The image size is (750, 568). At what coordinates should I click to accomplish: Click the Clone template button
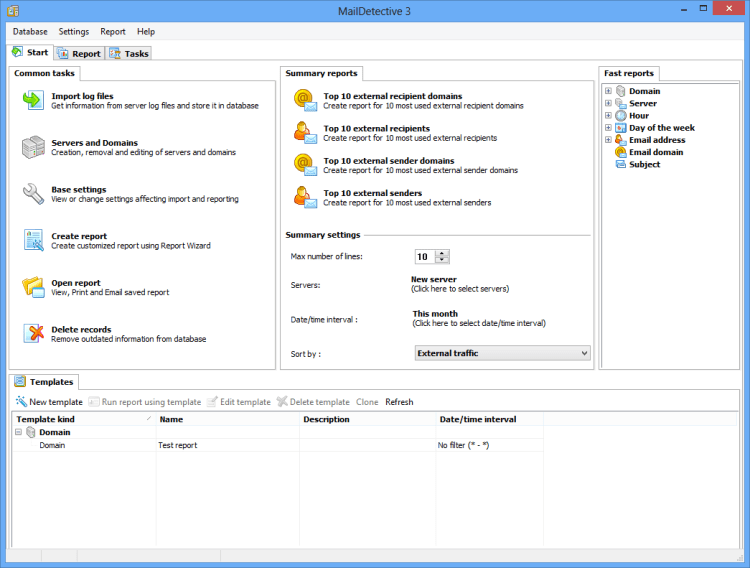click(x=367, y=402)
